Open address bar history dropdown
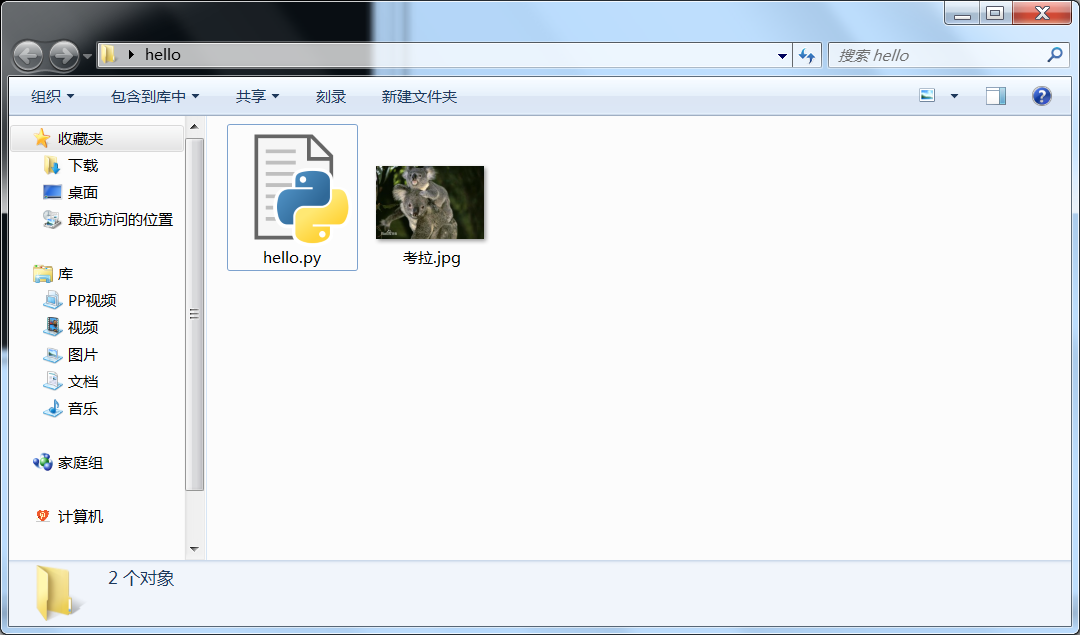Image resolution: width=1080 pixels, height=635 pixels. [x=782, y=56]
